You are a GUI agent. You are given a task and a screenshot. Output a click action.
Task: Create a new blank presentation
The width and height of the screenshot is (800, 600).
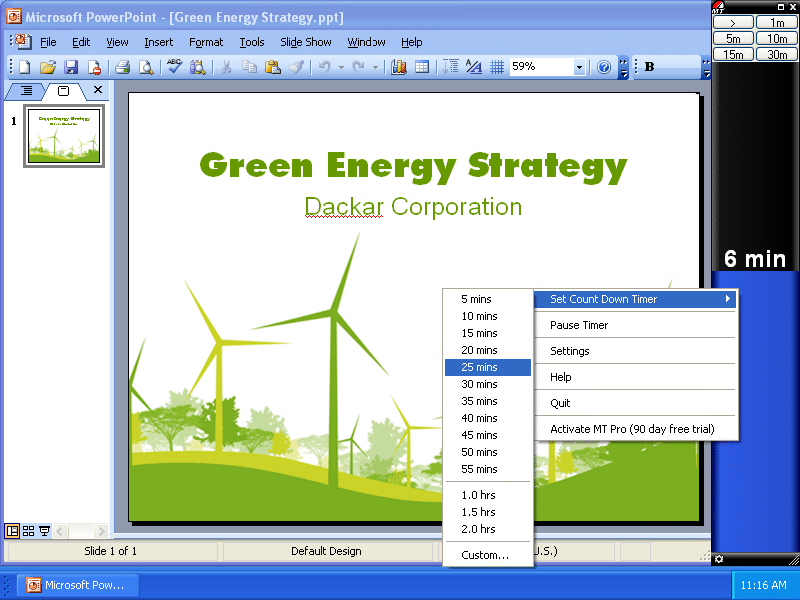[24, 67]
